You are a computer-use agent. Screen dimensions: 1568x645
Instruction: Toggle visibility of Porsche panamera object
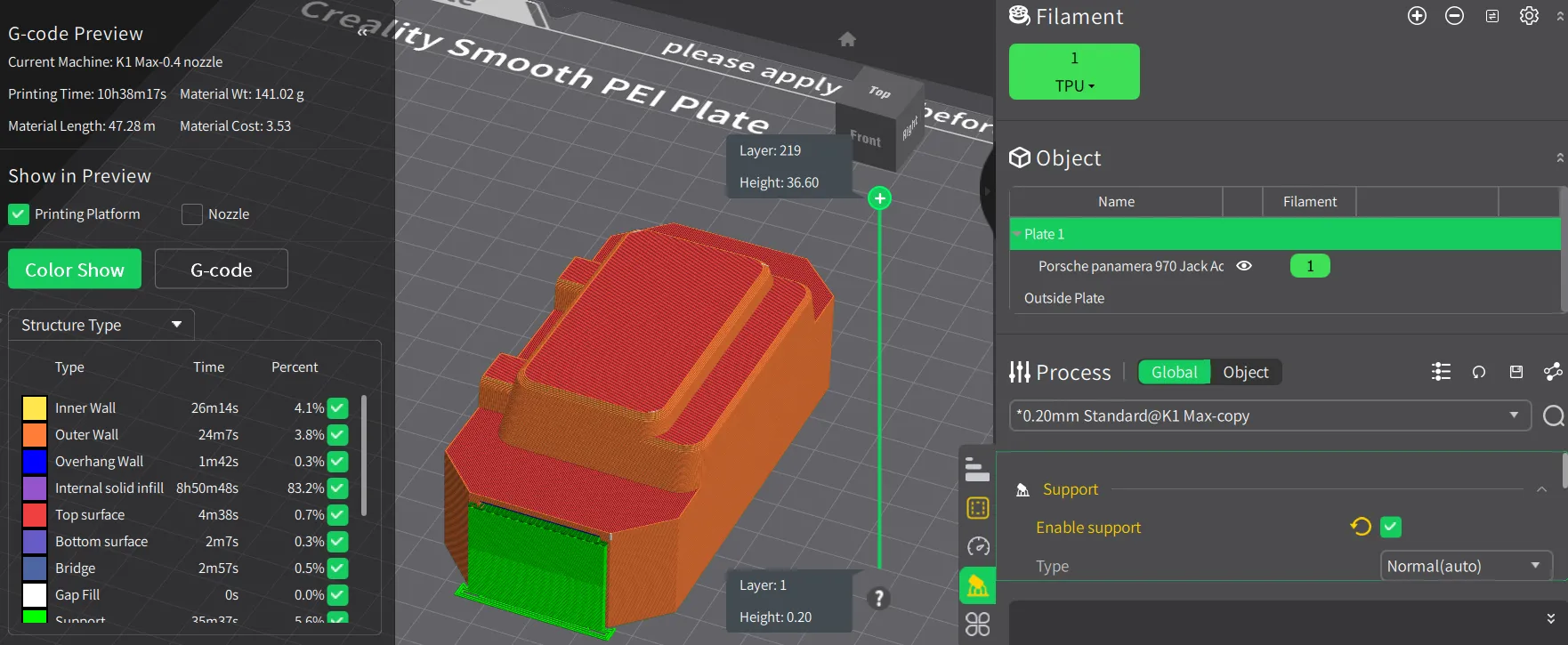pyautogui.click(x=1244, y=266)
